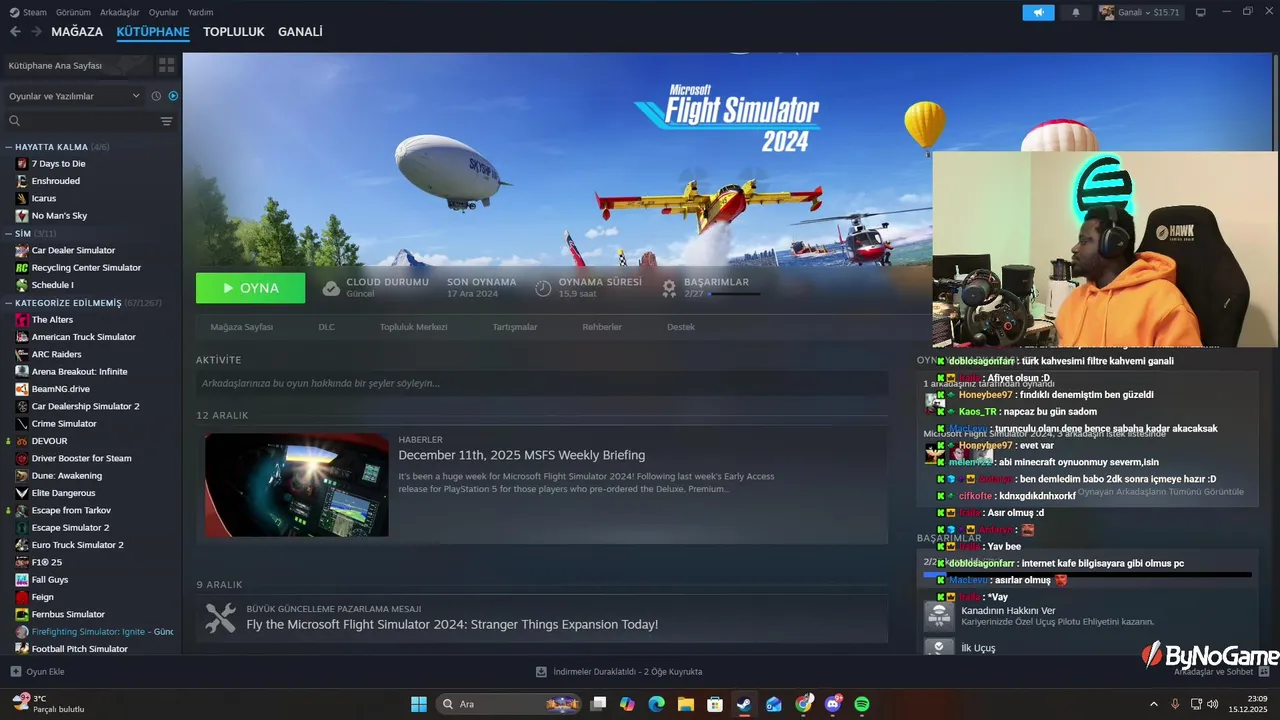Collapse the KATEGORİZE EDİLMEMİŞ category

[x=9, y=302]
